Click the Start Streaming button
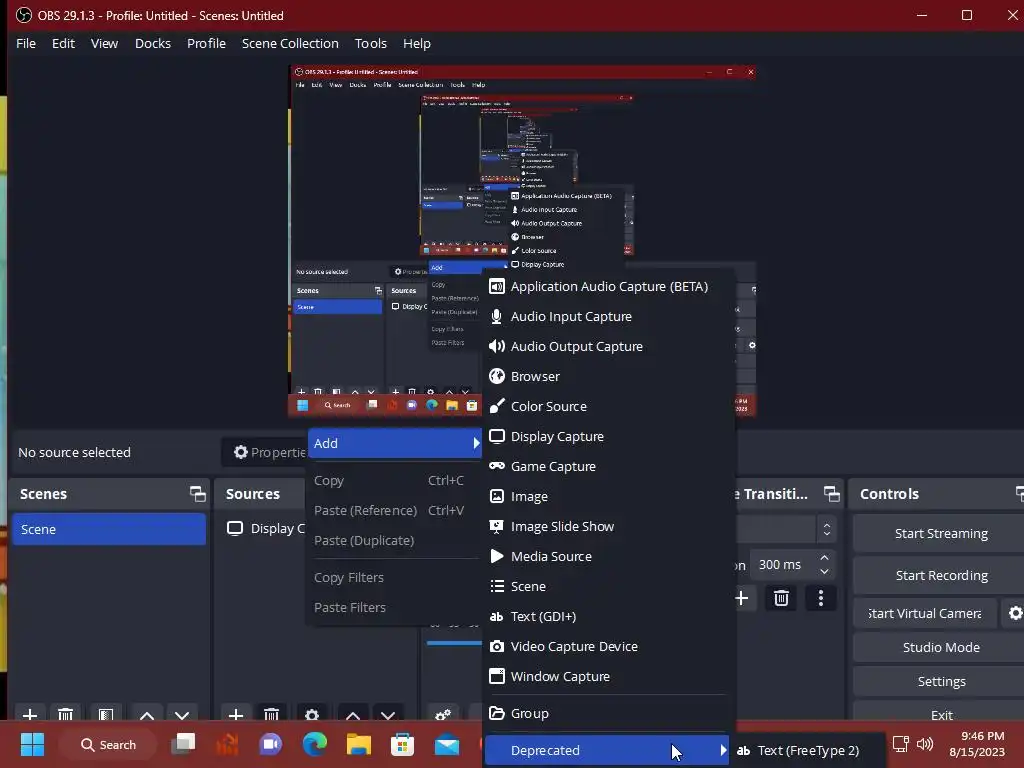 click(x=940, y=534)
